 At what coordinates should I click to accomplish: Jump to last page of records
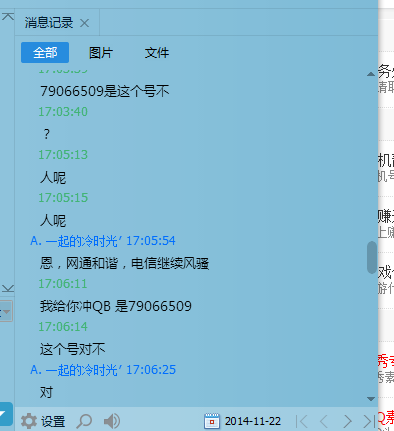[x=369, y=421]
